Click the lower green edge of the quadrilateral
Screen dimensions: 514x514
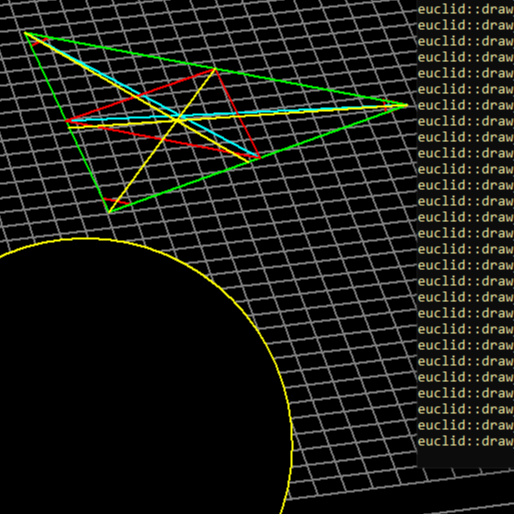coord(258,159)
